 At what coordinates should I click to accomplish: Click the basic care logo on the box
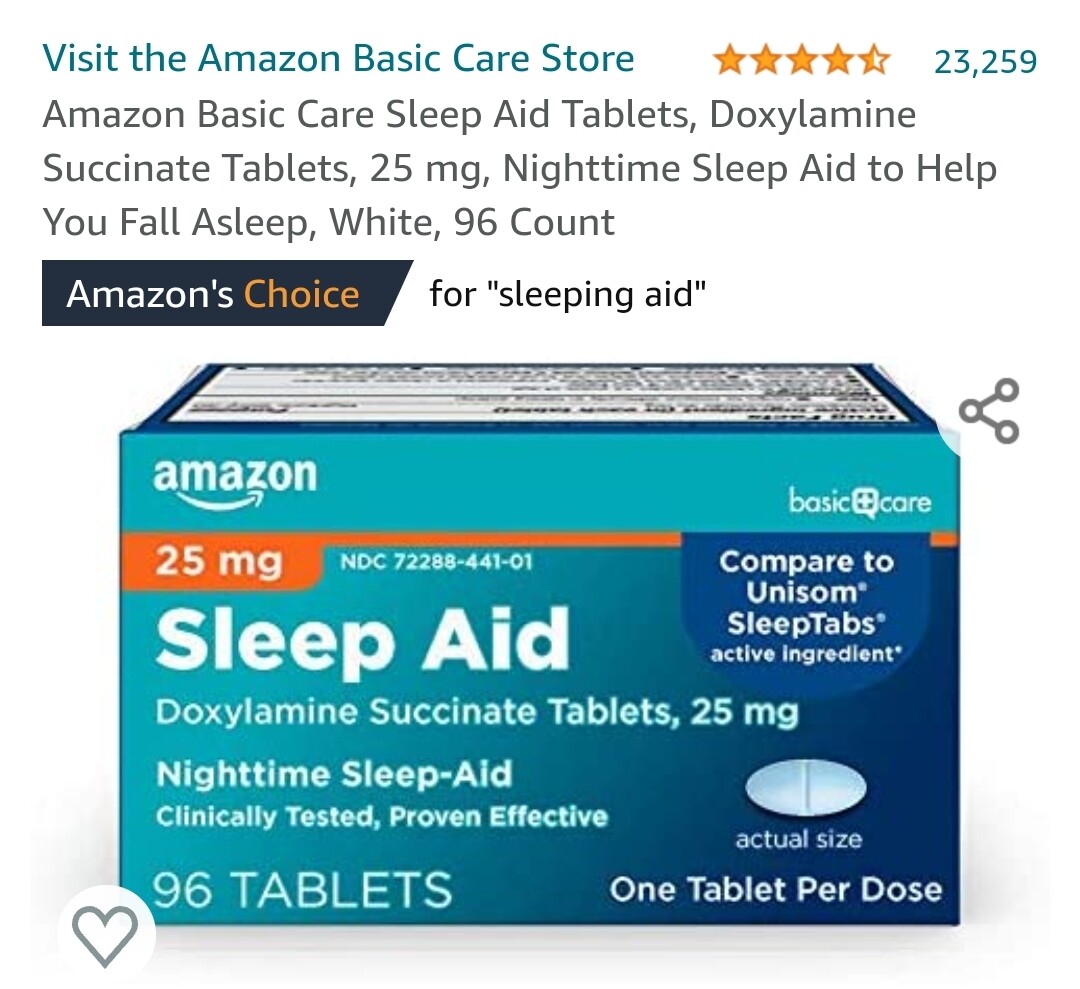(x=860, y=501)
